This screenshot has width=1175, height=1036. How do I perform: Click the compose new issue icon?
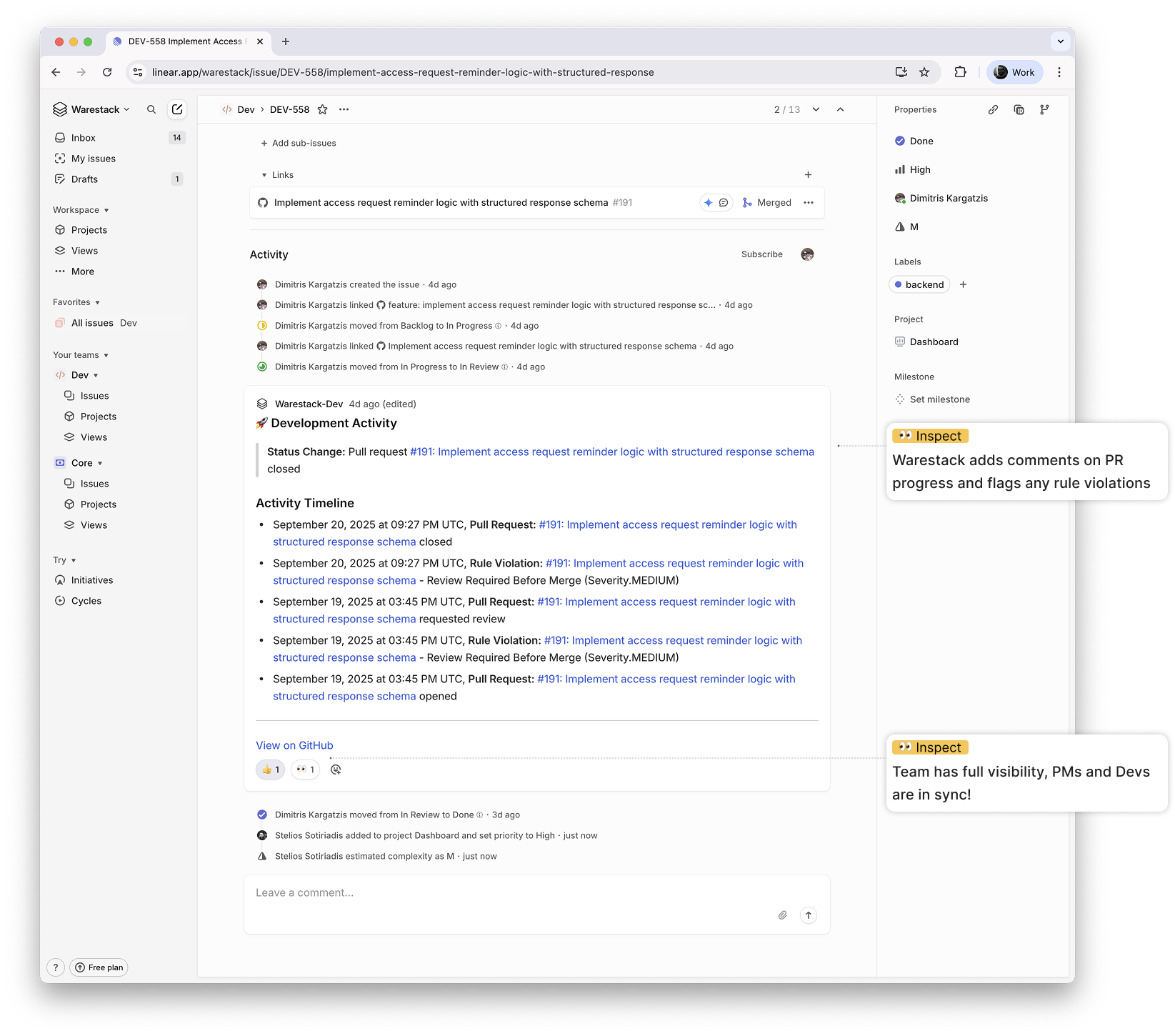tap(176, 109)
